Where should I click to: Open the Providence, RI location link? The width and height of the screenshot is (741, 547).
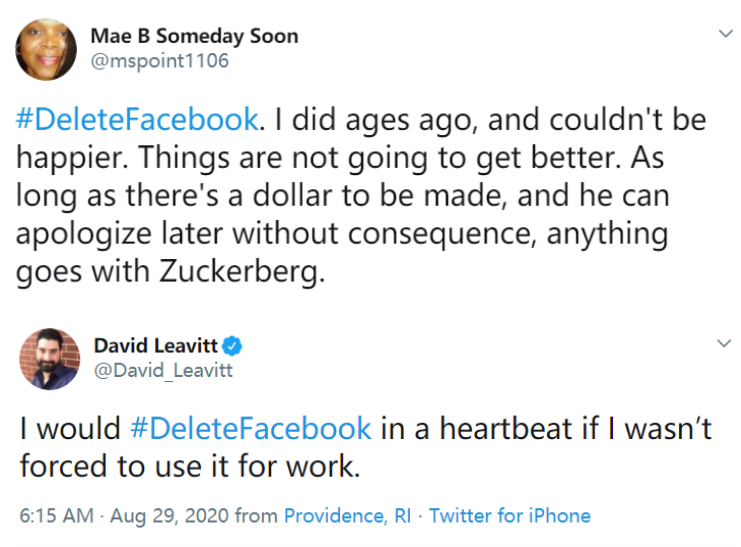pos(347,516)
